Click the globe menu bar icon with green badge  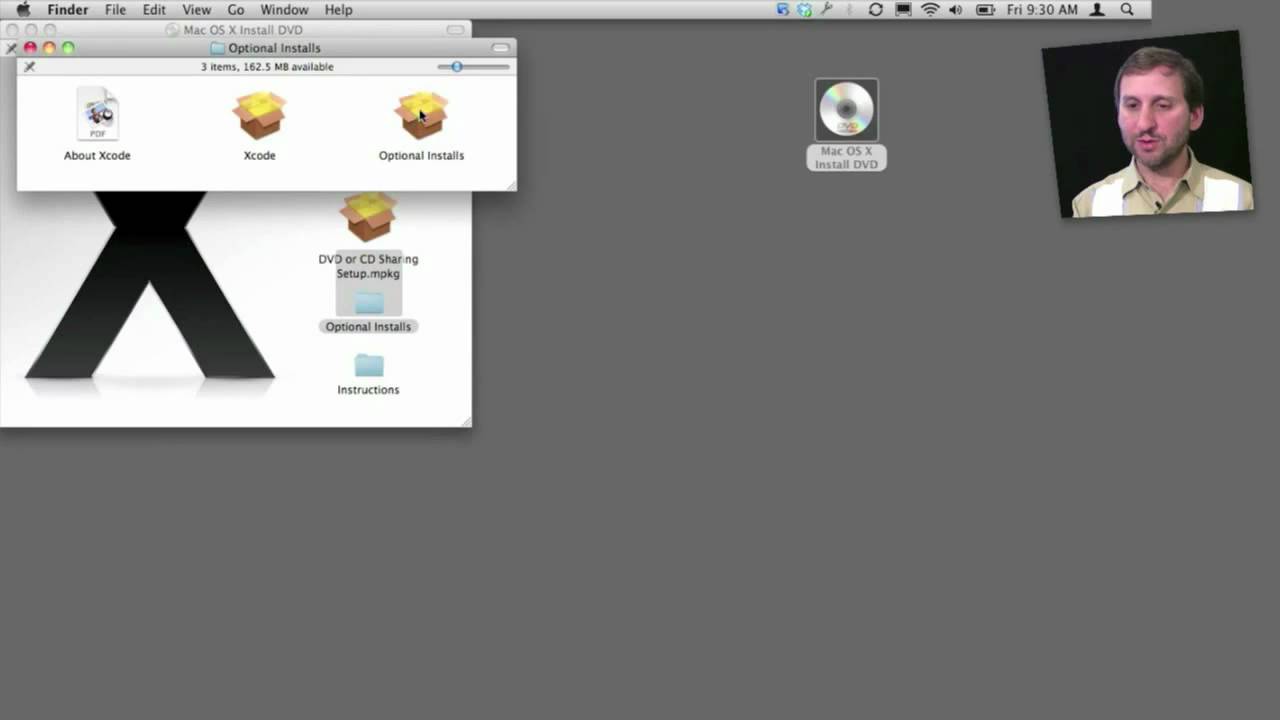tap(804, 10)
